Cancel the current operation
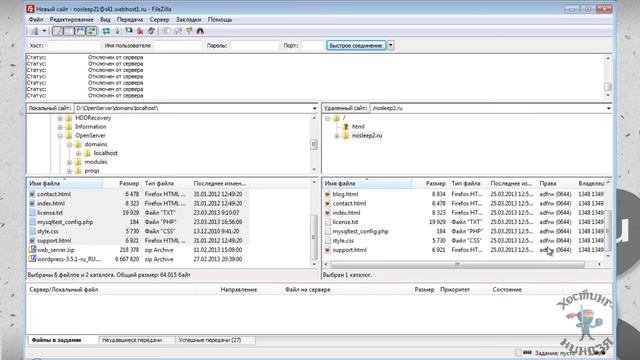The width and height of the screenshot is (640, 360). click(x=129, y=31)
